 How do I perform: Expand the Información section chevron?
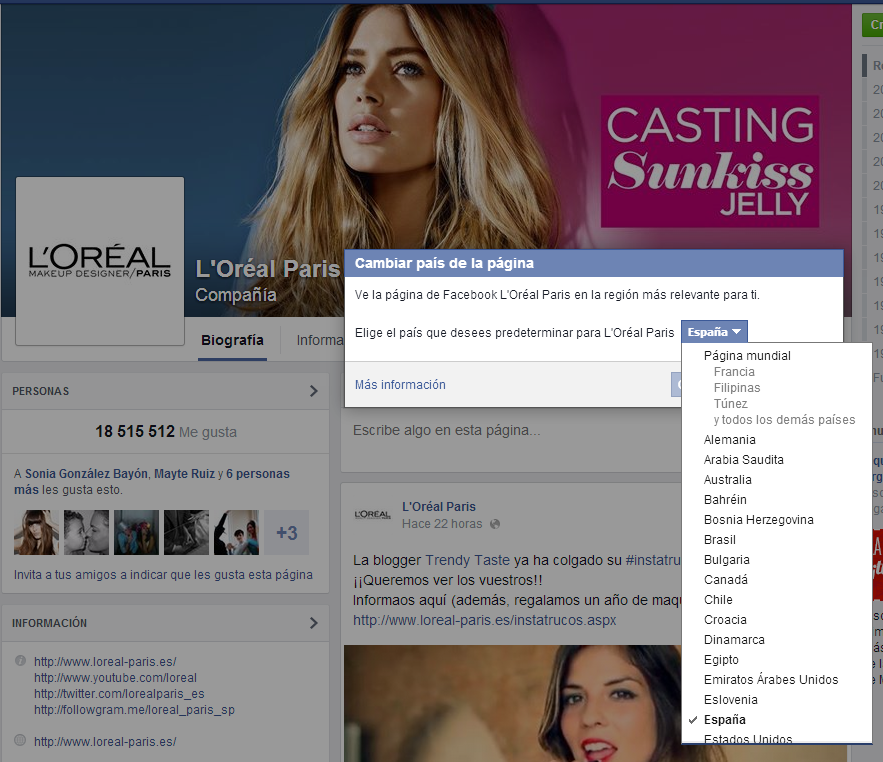click(x=313, y=623)
